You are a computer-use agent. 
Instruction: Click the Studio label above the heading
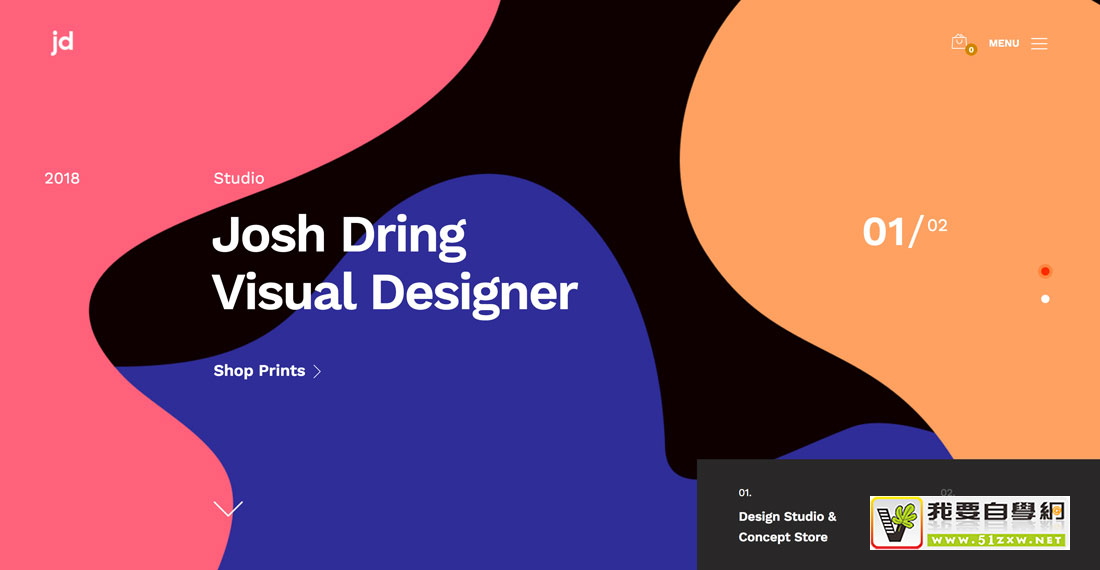point(239,179)
